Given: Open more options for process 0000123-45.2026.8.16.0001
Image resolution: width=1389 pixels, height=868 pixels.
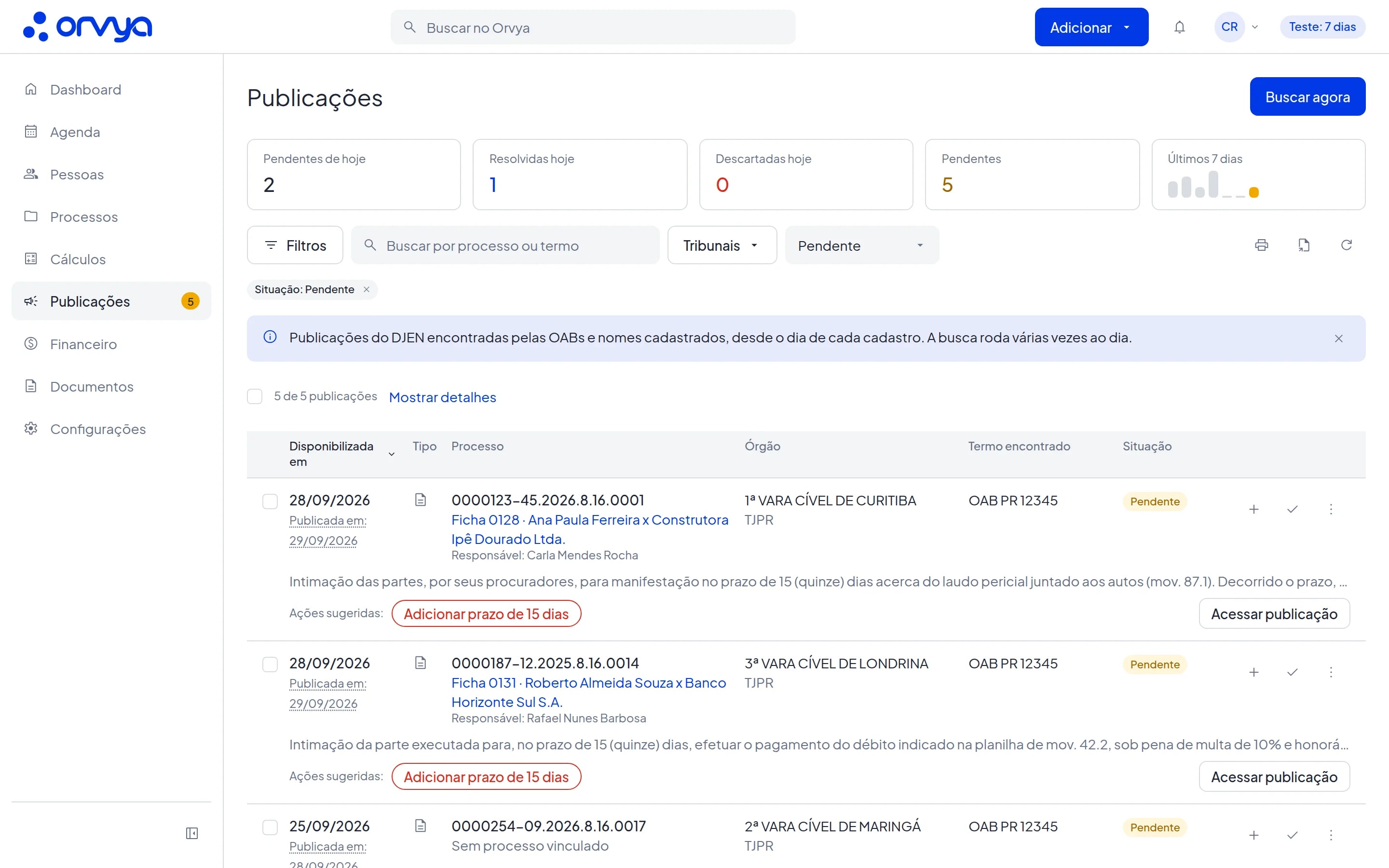Looking at the screenshot, I should [x=1331, y=509].
